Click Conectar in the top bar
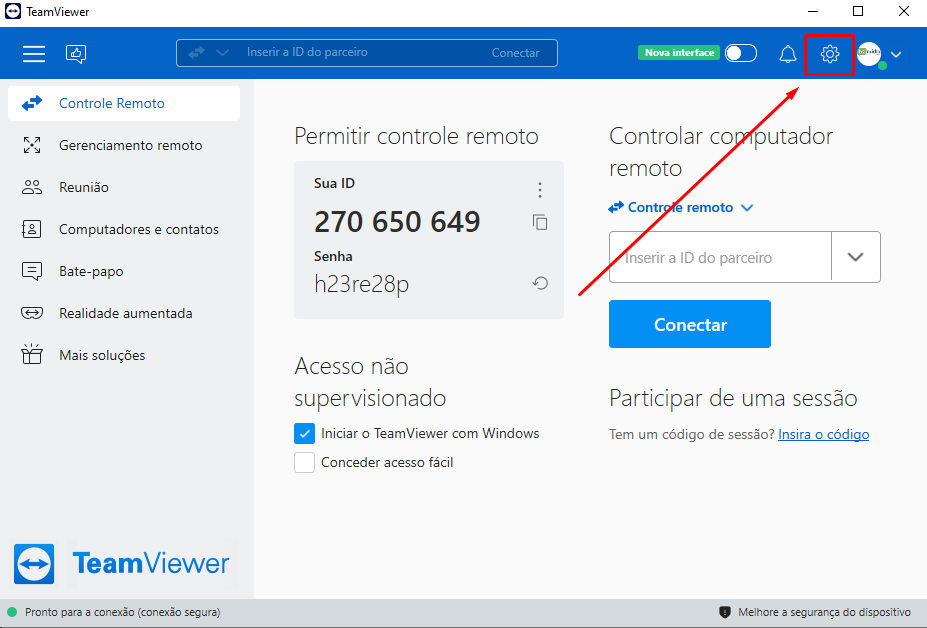The image size is (927, 628). (515, 53)
